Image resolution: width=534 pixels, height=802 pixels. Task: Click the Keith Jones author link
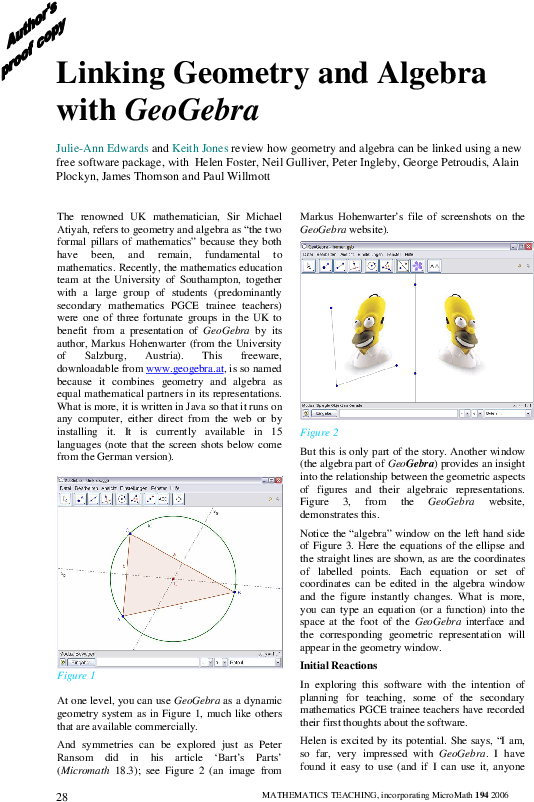click(200, 148)
